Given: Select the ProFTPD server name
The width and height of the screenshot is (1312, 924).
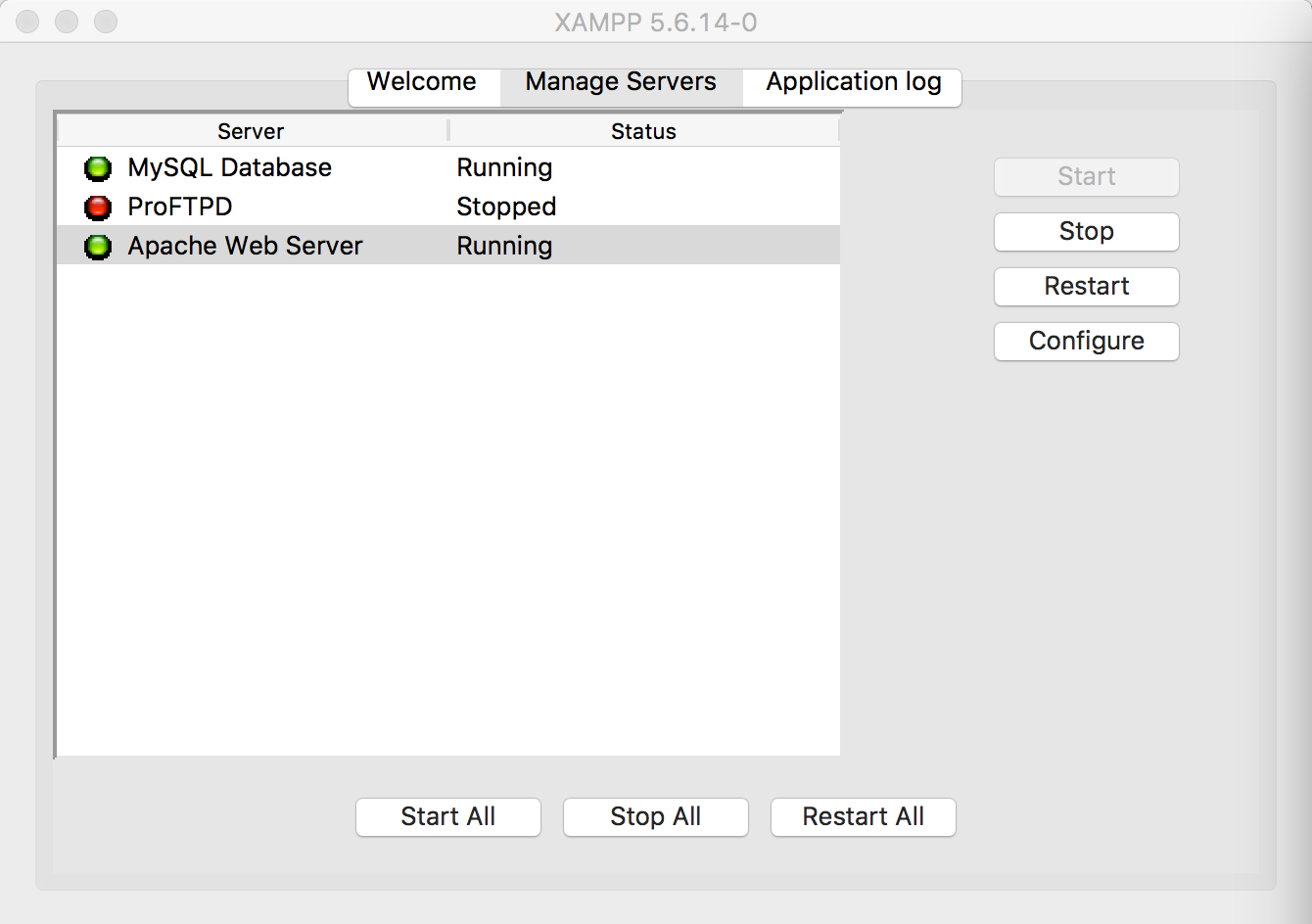Looking at the screenshot, I should [180, 208].
